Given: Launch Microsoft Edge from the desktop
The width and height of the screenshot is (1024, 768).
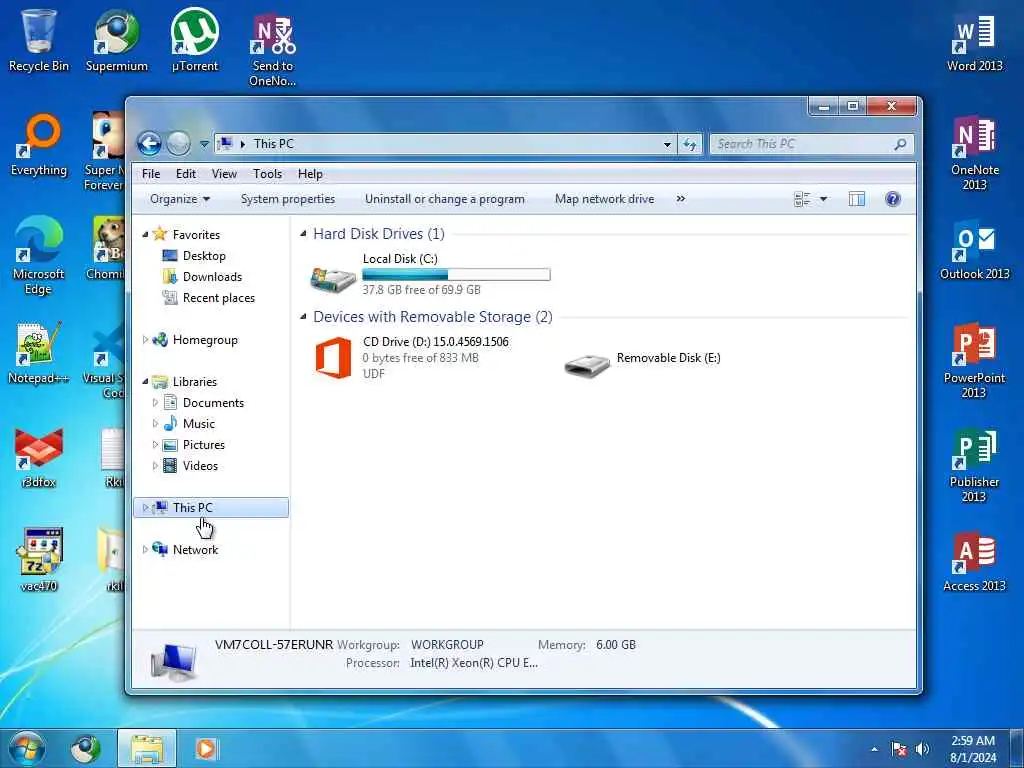Looking at the screenshot, I should click(x=39, y=255).
